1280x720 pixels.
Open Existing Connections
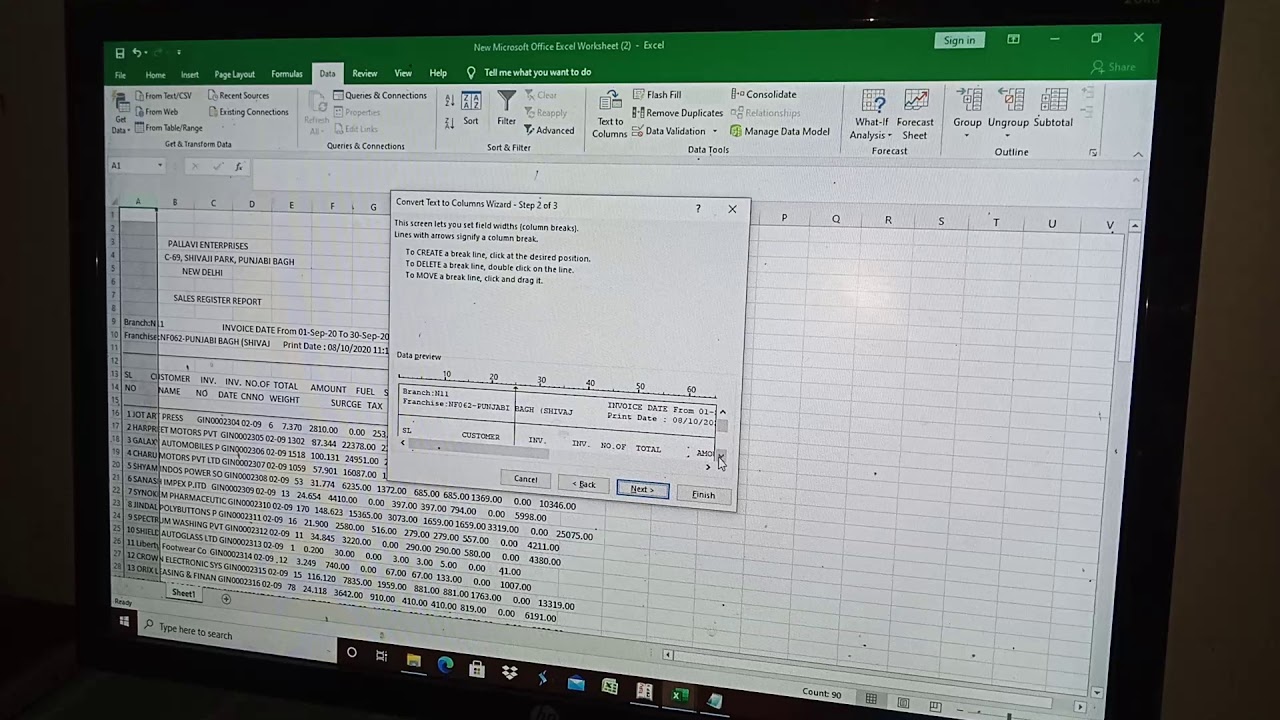pyautogui.click(x=248, y=112)
